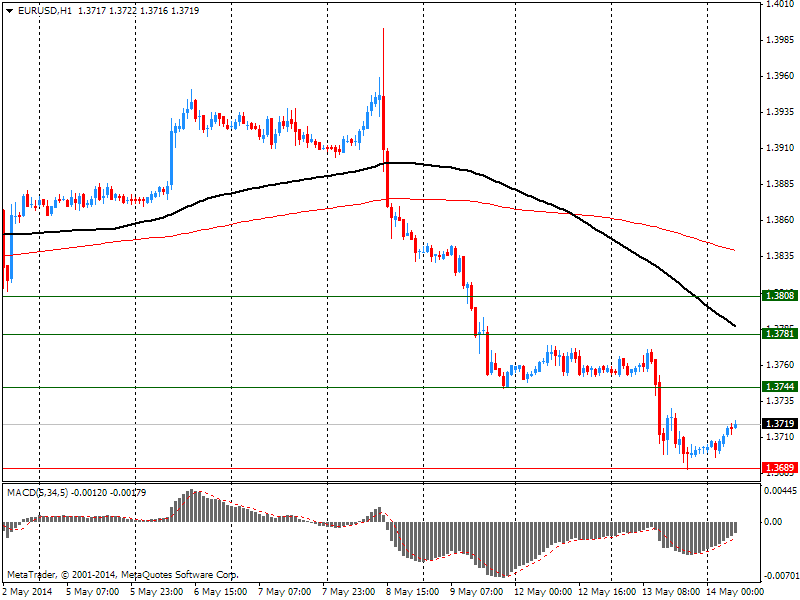Click the 12 May 00:00 time label
The image size is (800, 600).
(x=543, y=592)
